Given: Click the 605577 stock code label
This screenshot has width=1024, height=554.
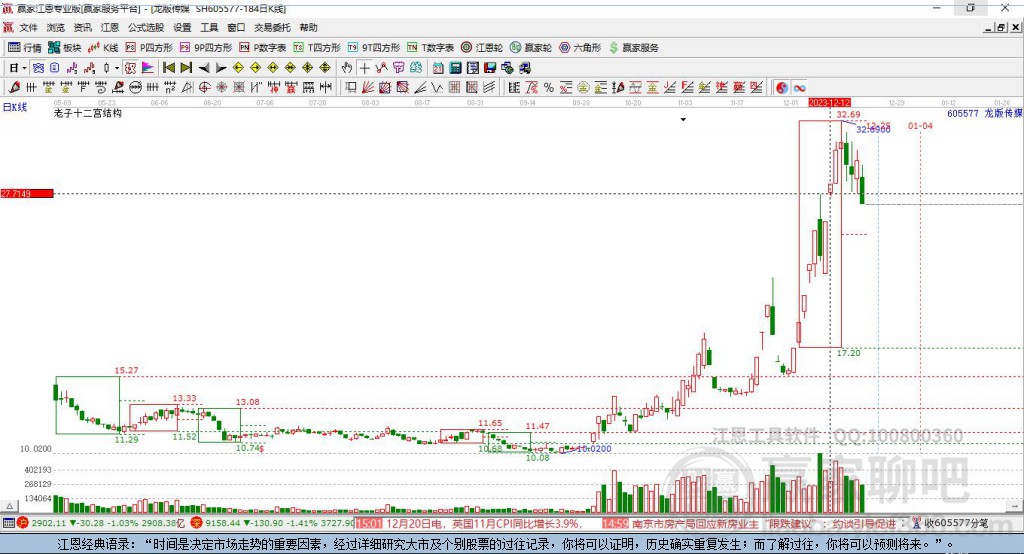Looking at the screenshot, I should pyautogui.click(x=963, y=113).
